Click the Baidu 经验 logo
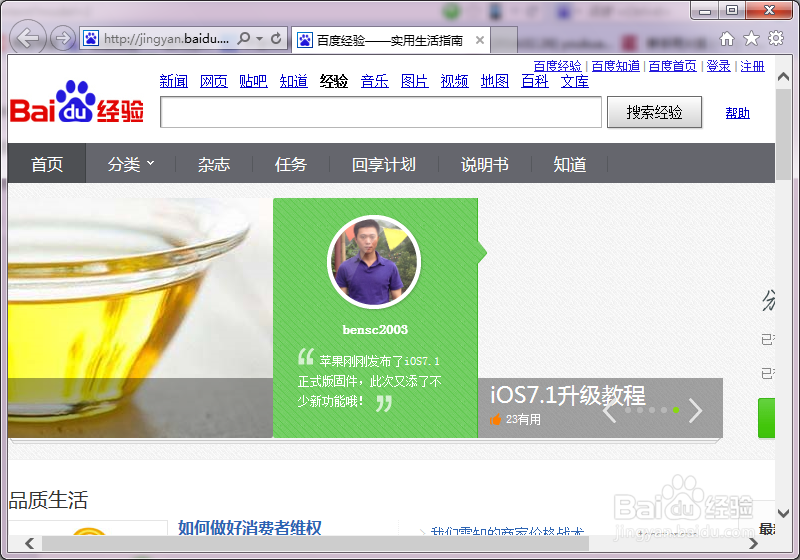The image size is (800, 560). (x=77, y=102)
